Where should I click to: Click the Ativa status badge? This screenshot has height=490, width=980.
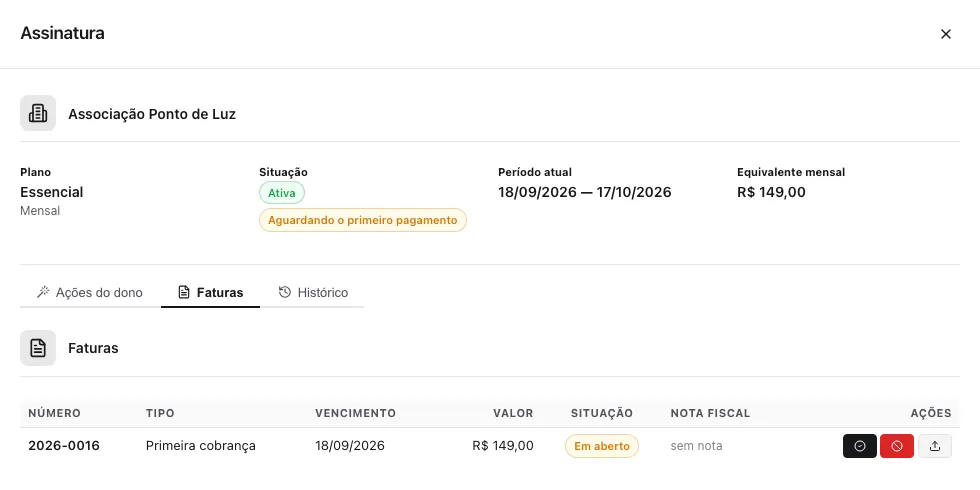[x=282, y=193]
